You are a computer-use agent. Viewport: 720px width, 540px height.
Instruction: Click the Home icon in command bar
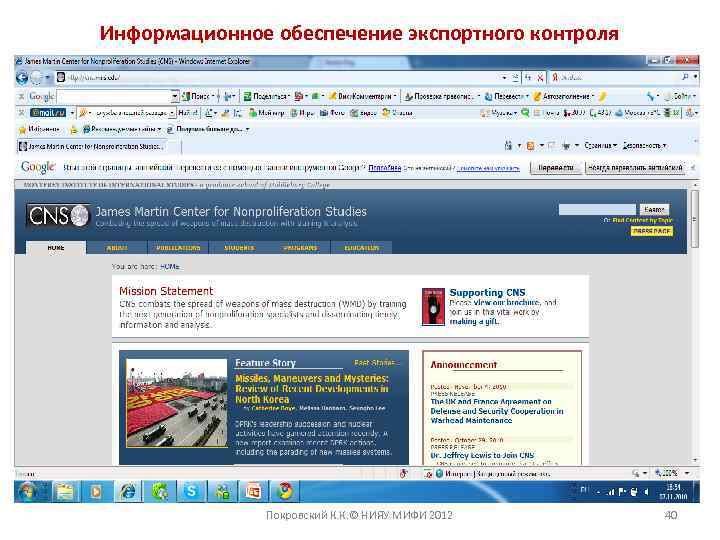point(508,146)
